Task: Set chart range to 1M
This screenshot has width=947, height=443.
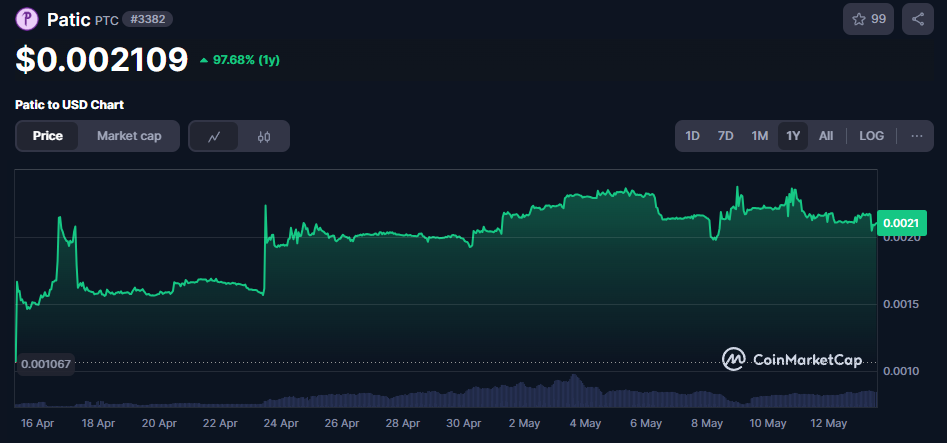Action: [759, 136]
